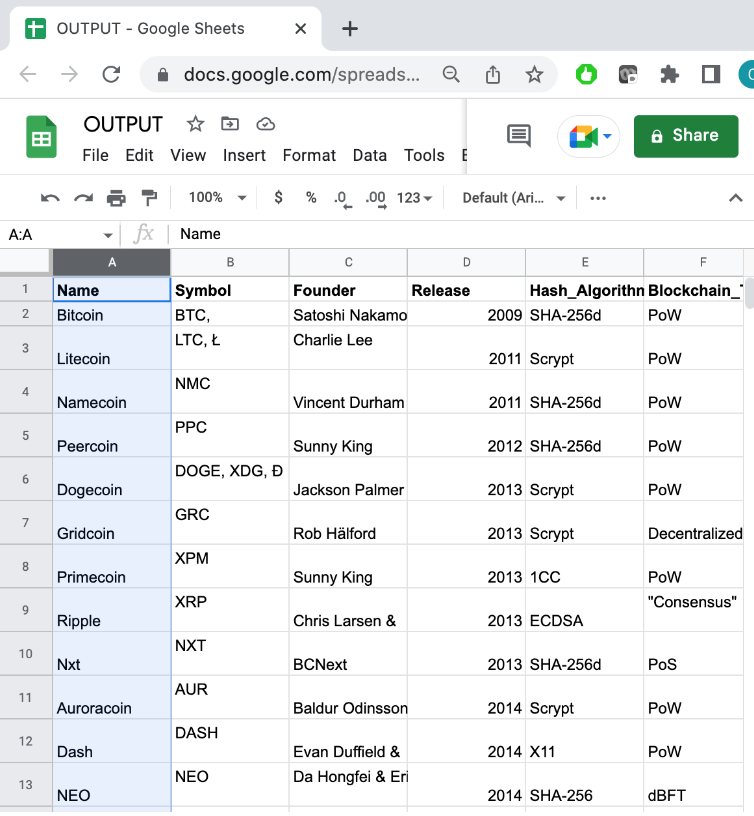Click the OUTPUT document title

[123, 124]
